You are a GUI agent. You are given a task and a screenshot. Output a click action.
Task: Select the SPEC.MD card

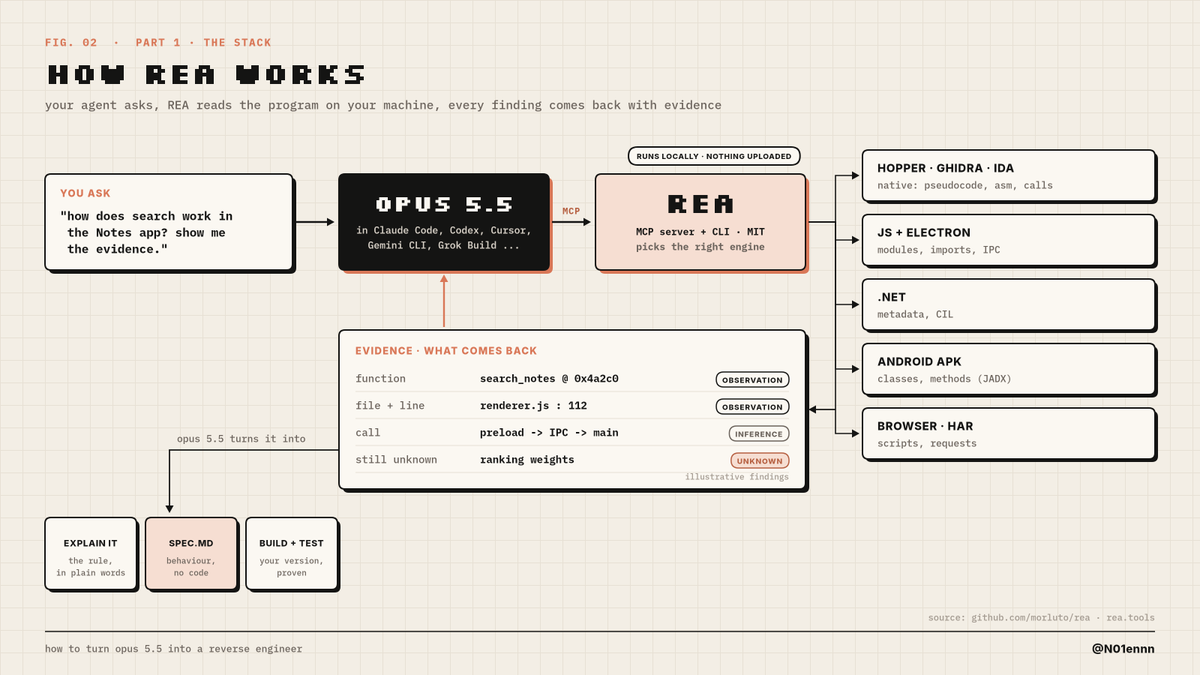pos(191,553)
